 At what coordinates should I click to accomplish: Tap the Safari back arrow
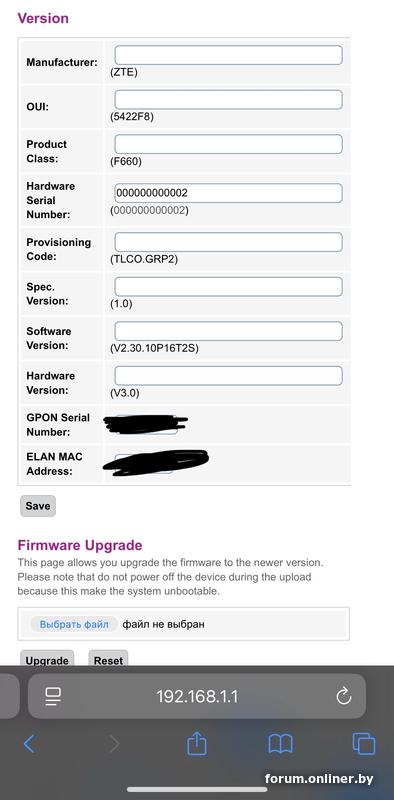(x=29, y=744)
